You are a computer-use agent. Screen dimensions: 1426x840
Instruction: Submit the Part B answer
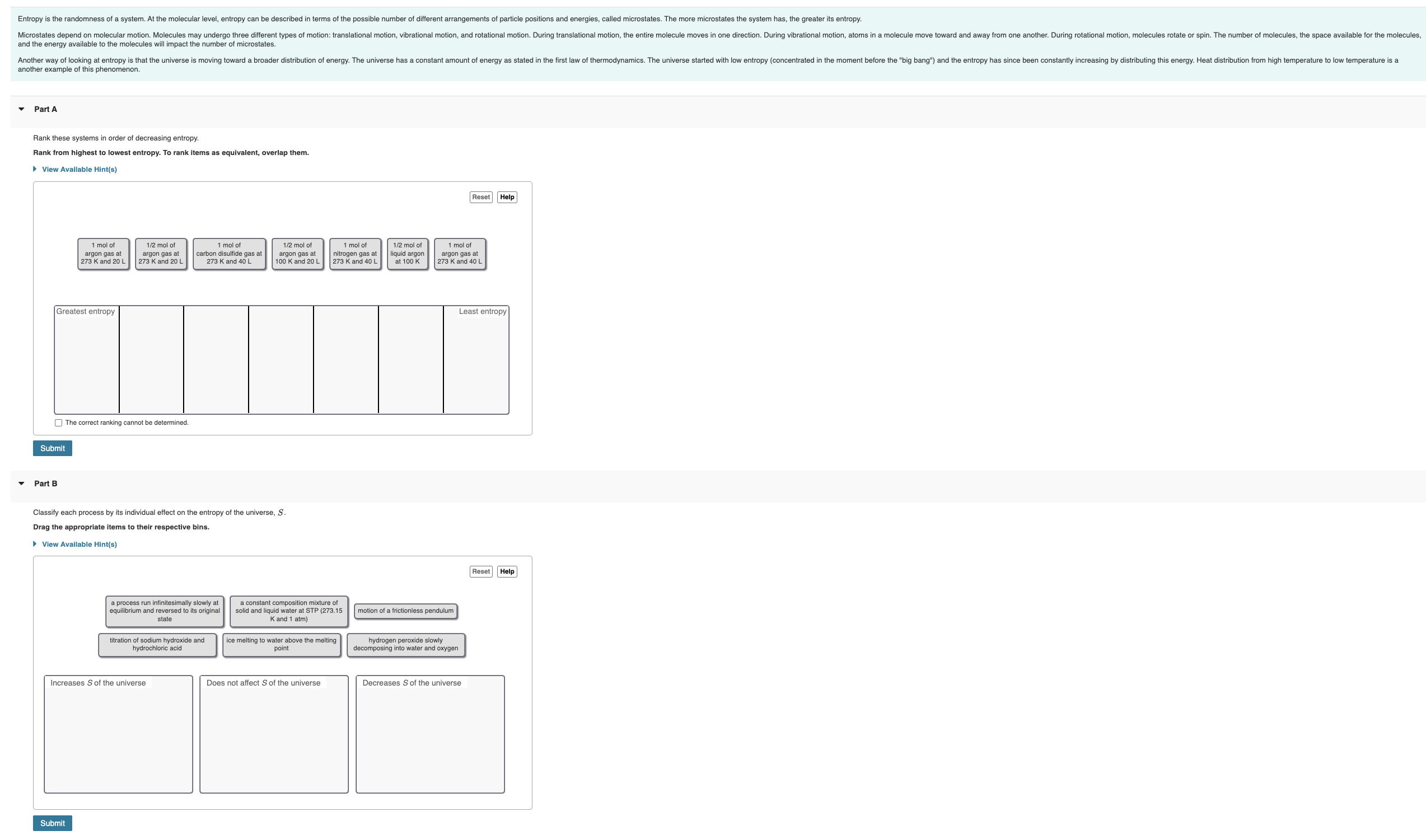52,823
